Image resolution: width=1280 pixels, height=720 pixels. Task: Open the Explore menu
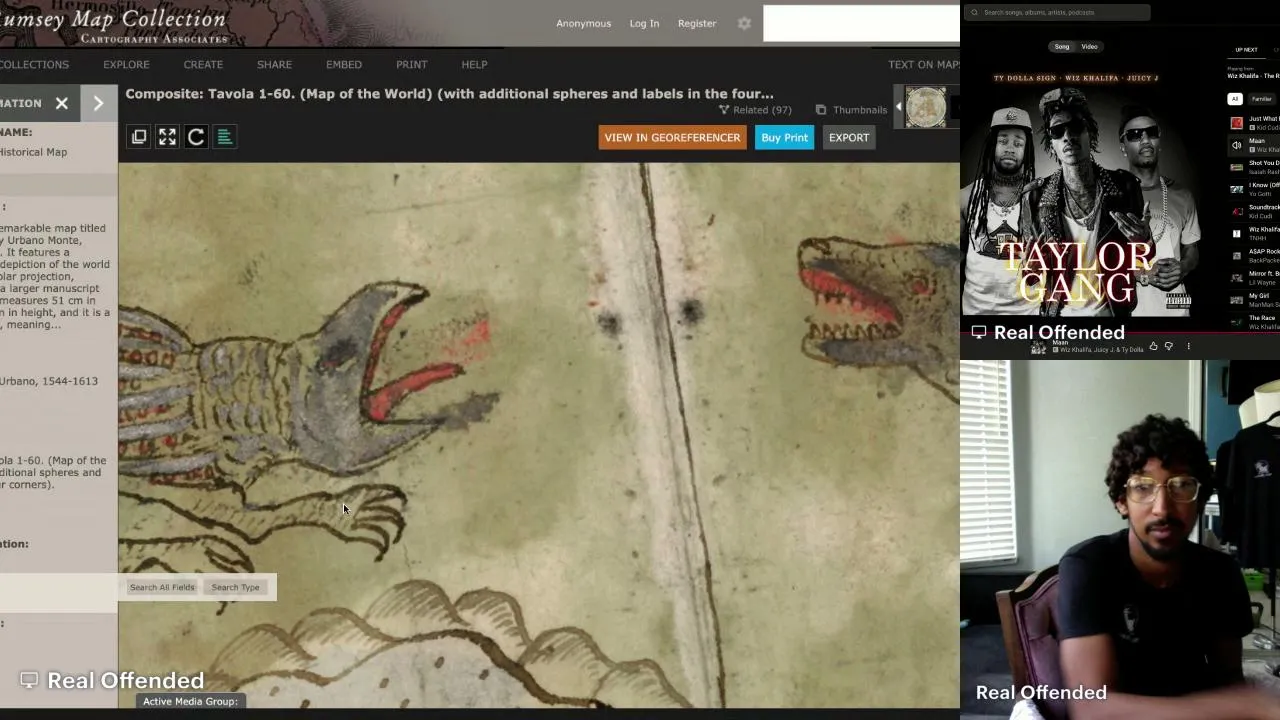126,64
